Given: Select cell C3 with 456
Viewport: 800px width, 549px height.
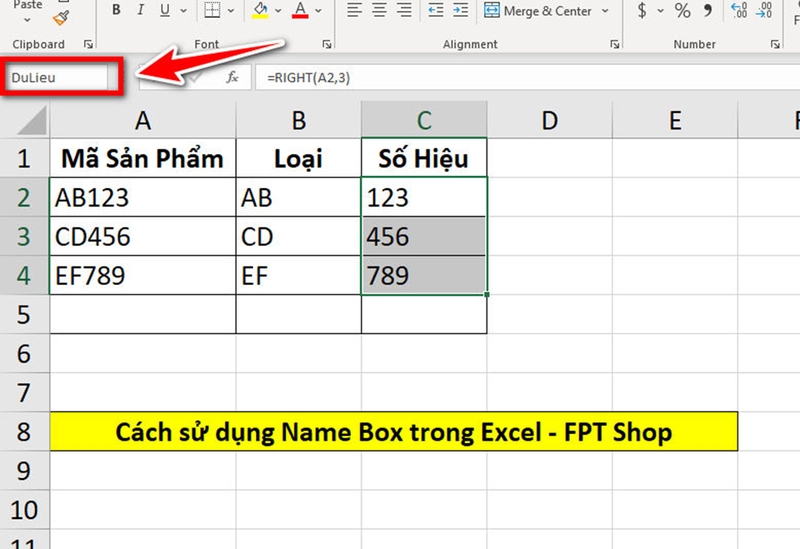Looking at the screenshot, I should click(x=424, y=236).
